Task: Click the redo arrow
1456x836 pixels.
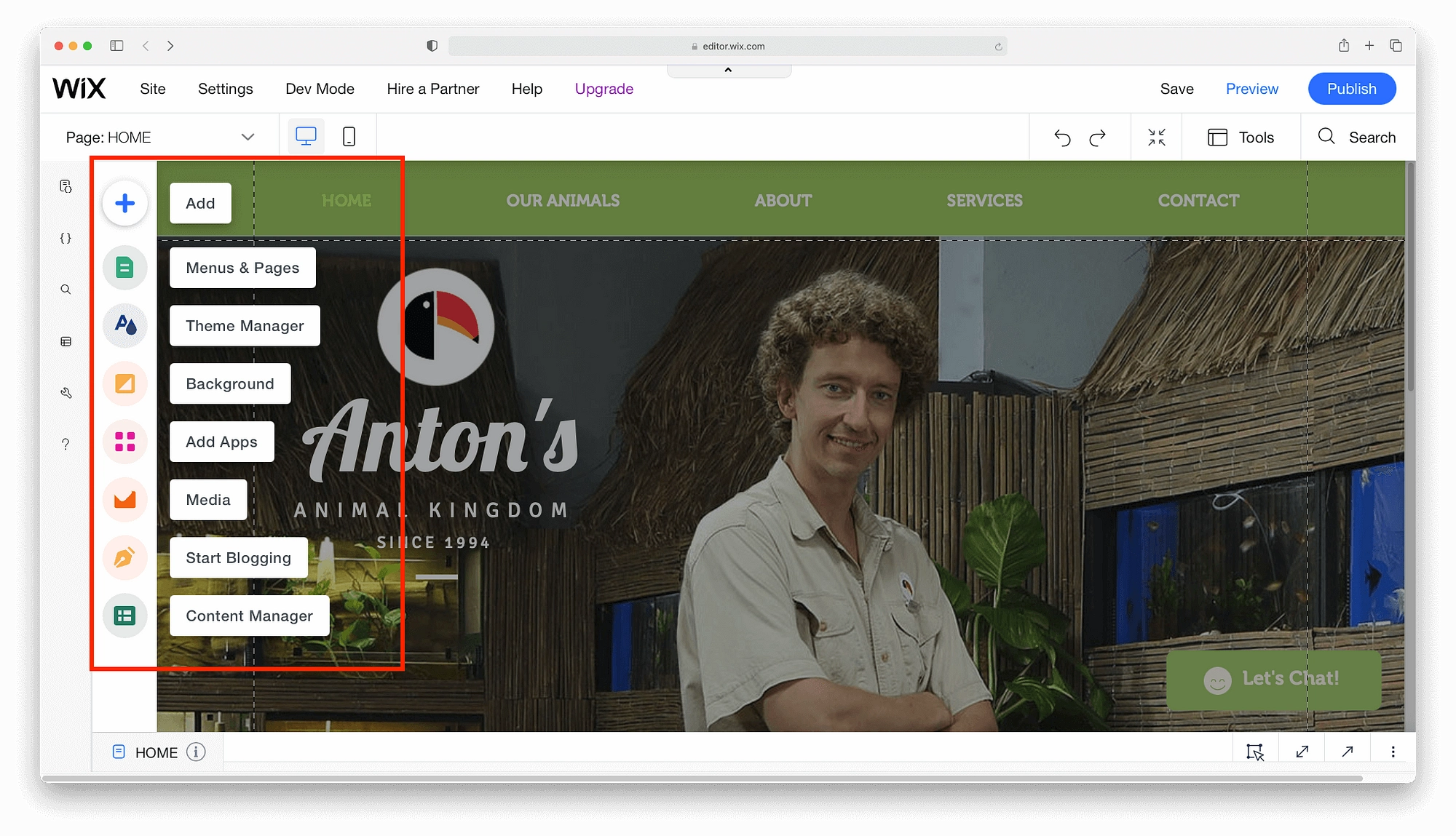Action: 1097,138
